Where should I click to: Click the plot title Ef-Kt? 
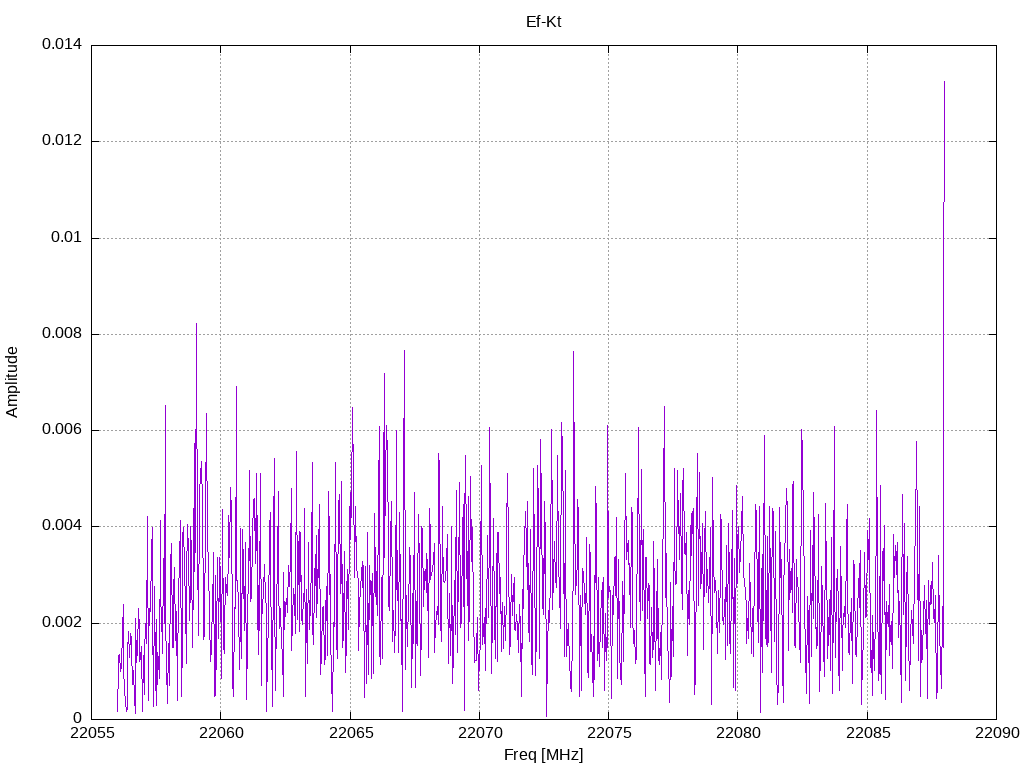pos(543,21)
